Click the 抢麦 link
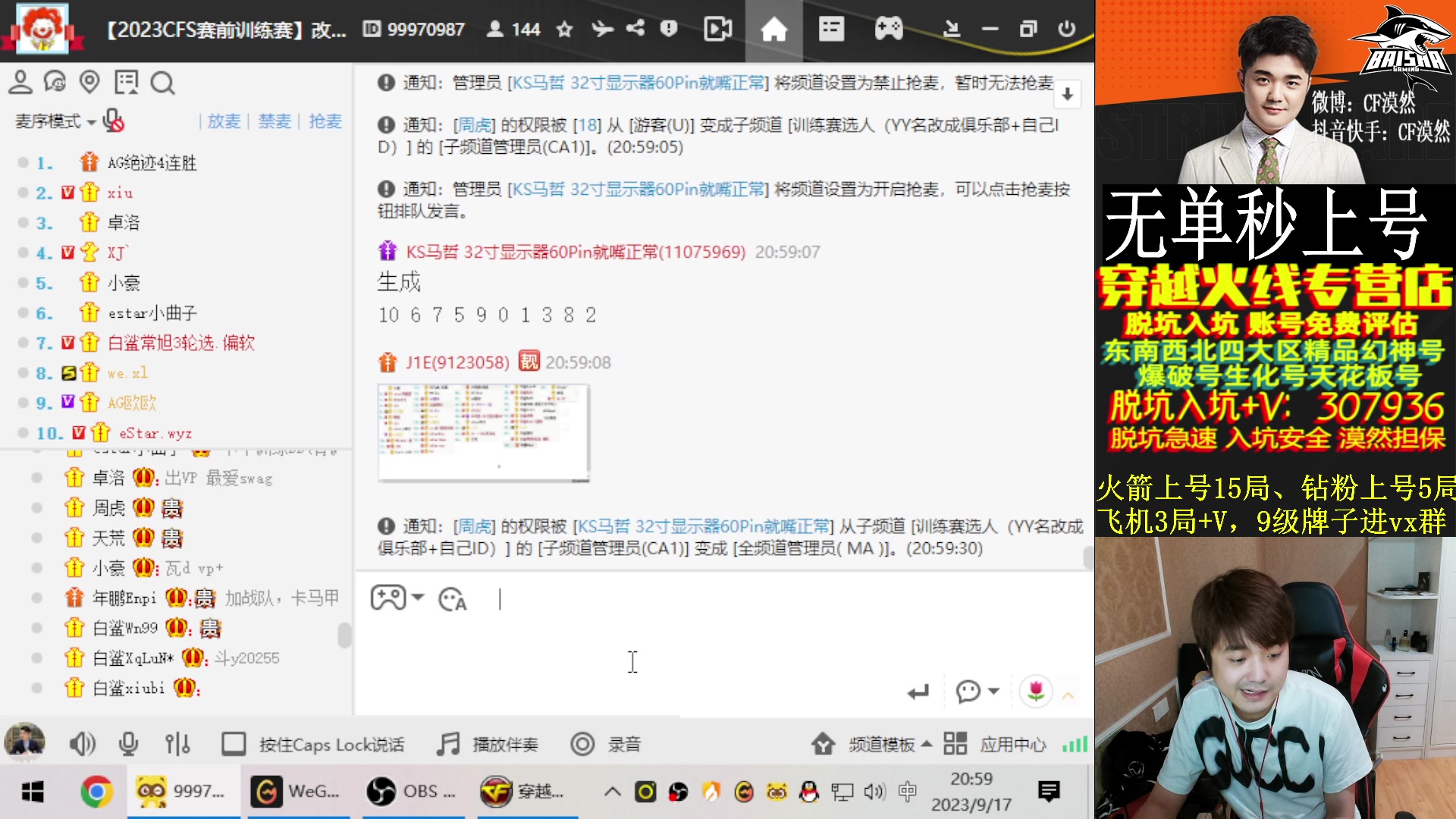Screen dimensions: 1456x819 tap(325, 121)
